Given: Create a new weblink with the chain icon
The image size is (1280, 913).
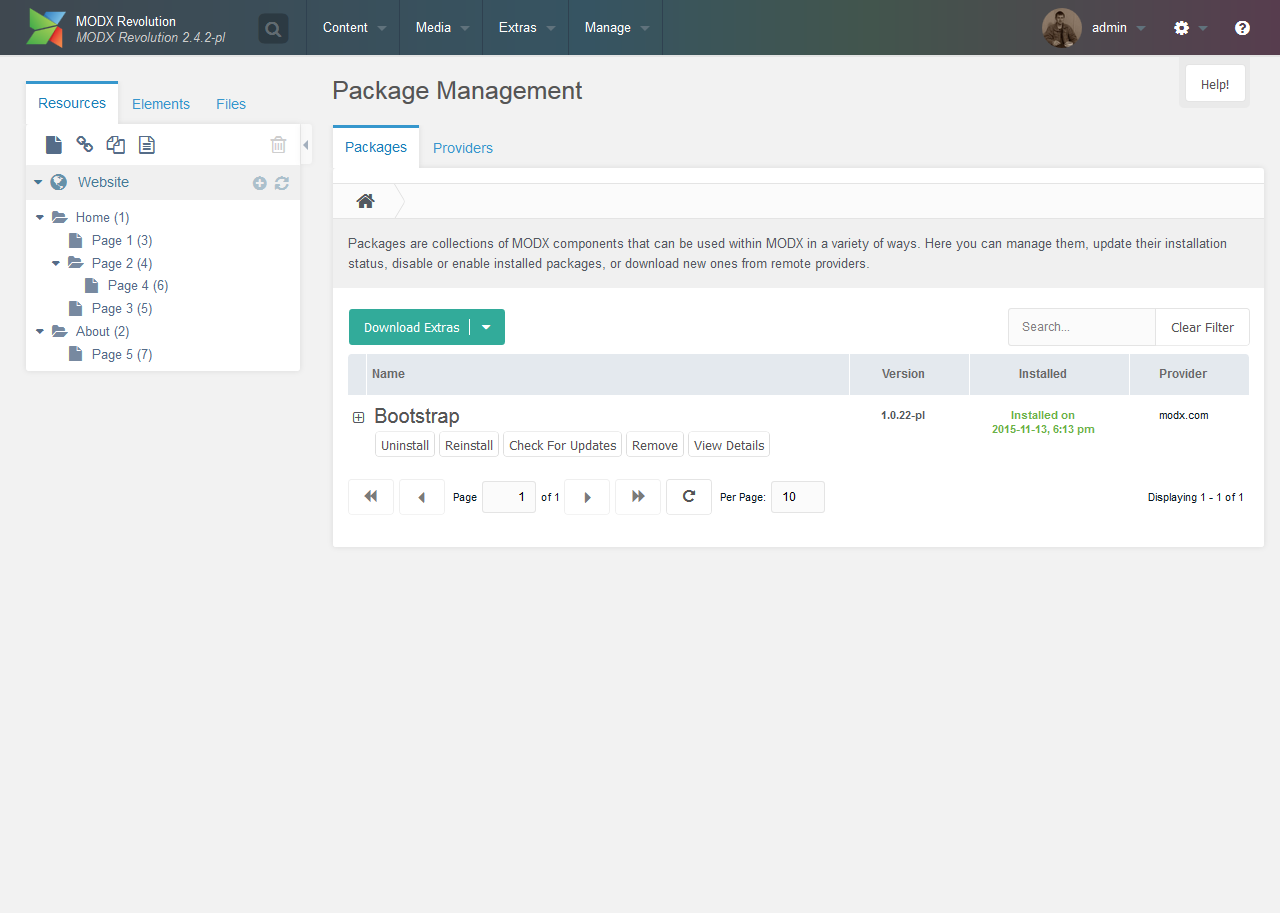Looking at the screenshot, I should pyautogui.click(x=85, y=145).
